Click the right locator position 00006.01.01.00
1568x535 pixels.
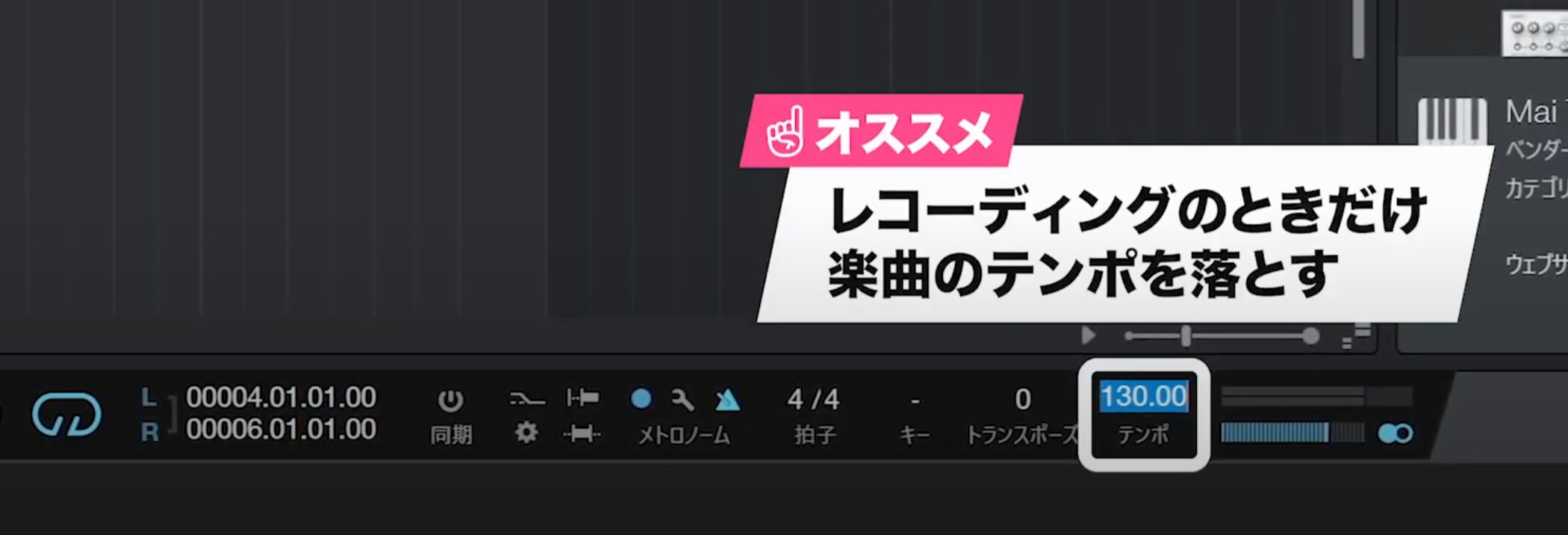click(281, 430)
